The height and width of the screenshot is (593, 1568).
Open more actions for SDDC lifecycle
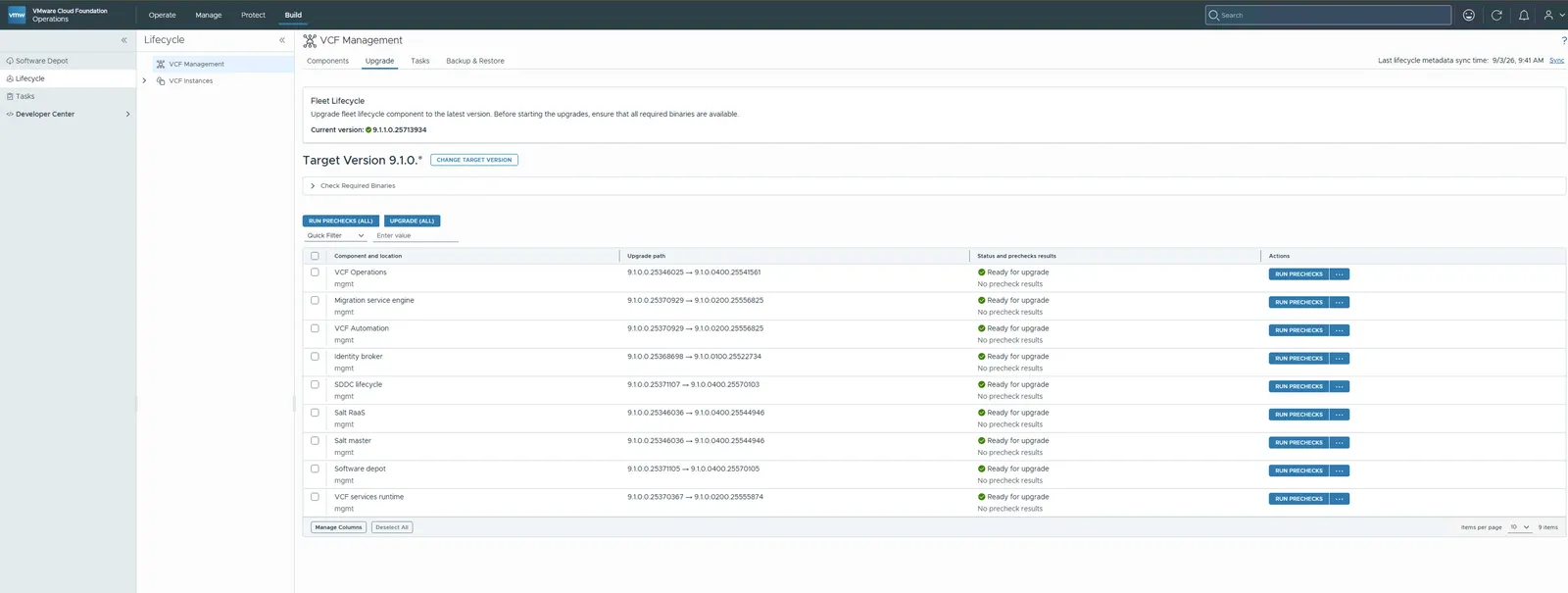pos(1339,386)
